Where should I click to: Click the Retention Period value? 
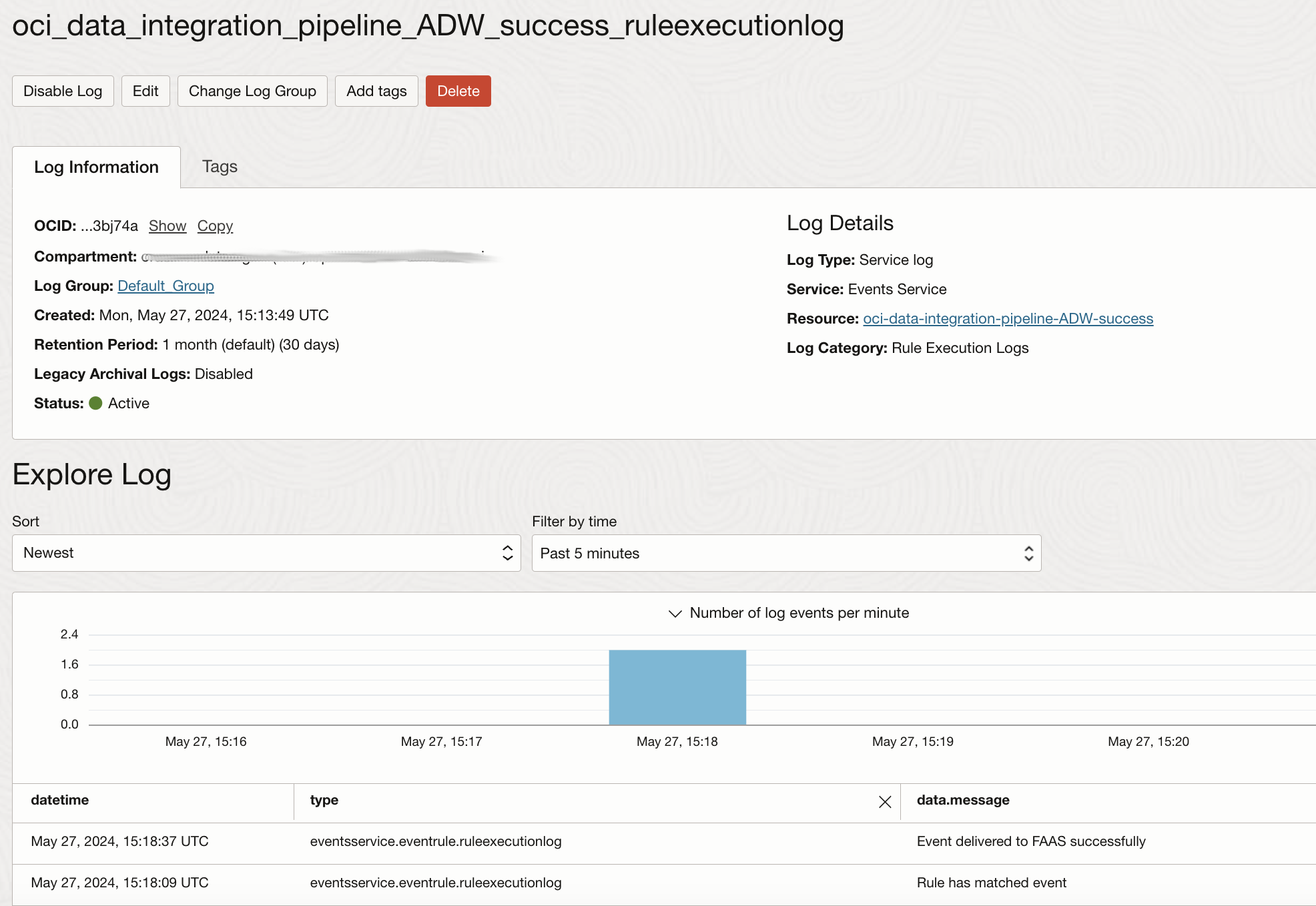(x=251, y=344)
